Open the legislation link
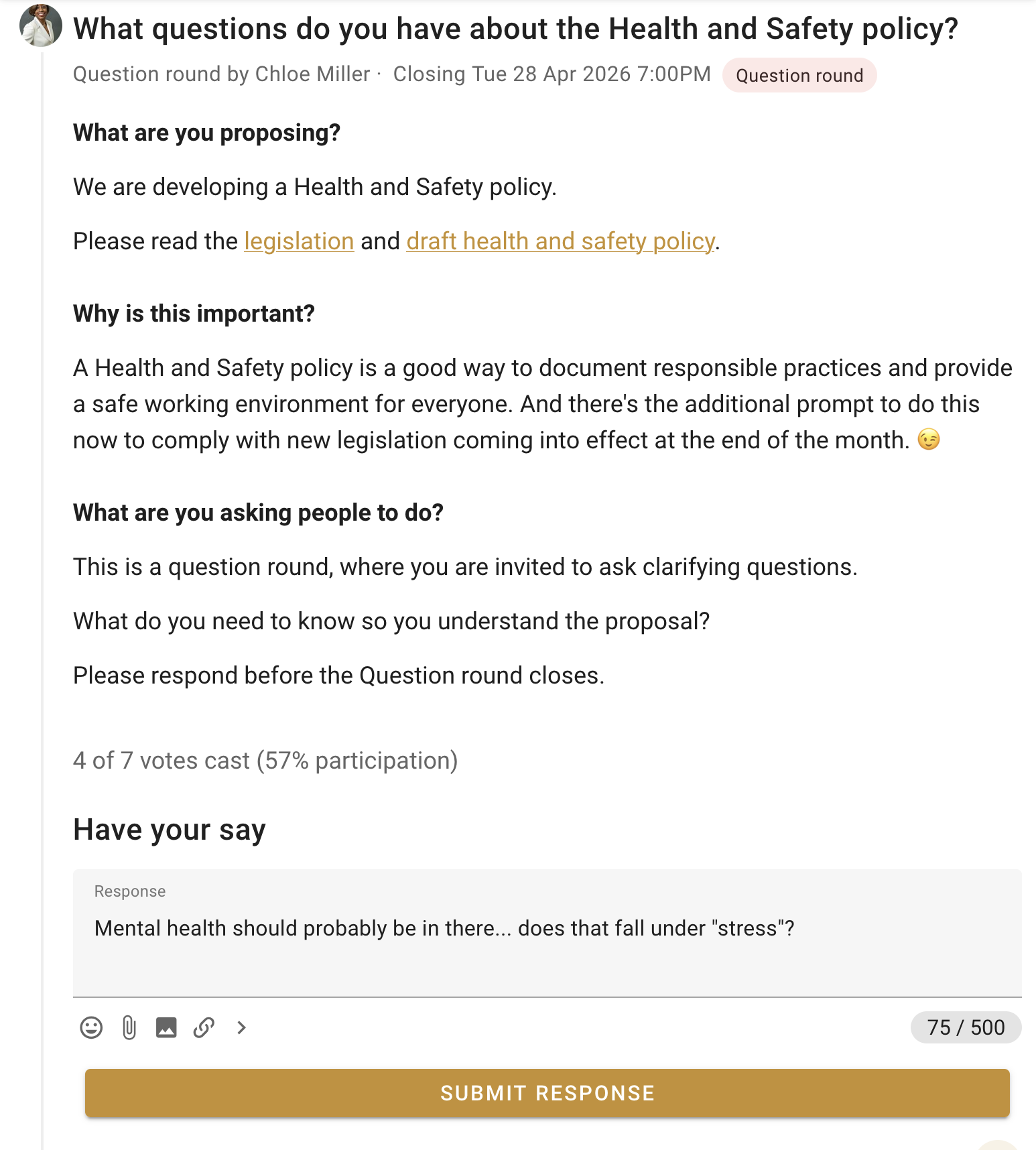Image resolution: width=1036 pixels, height=1150 pixels. [x=299, y=241]
